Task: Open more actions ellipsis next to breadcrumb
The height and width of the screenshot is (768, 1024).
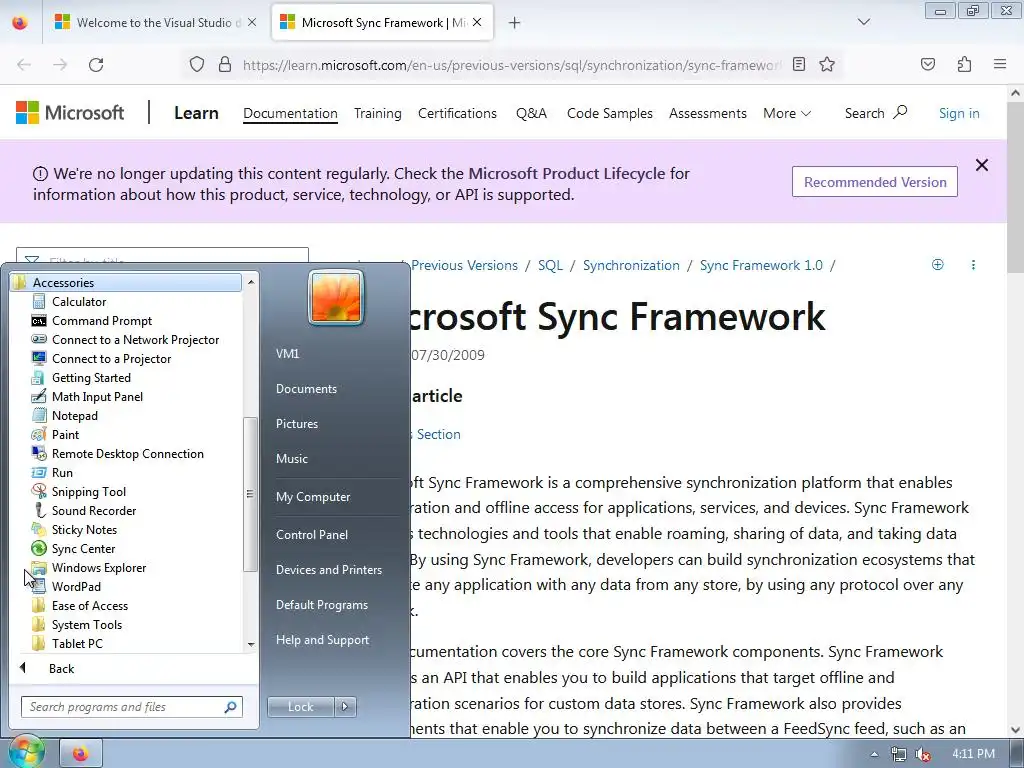Action: (x=973, y=264)
